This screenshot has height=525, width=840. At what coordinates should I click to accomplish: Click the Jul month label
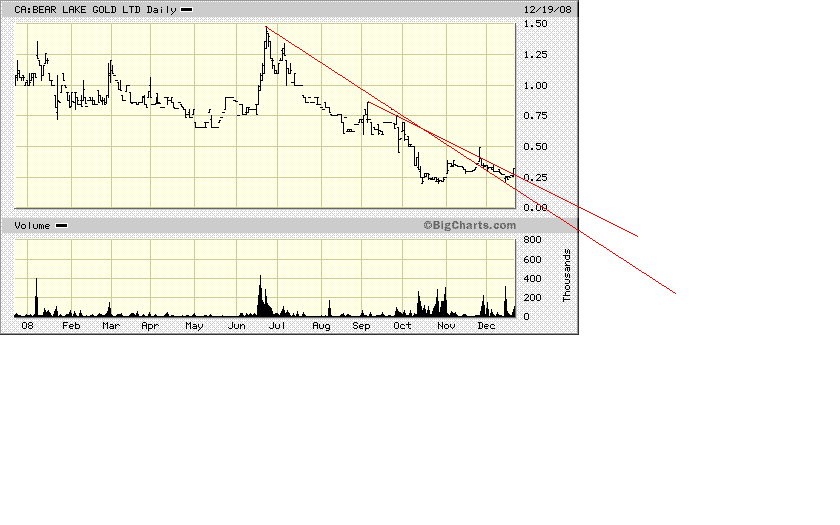[277, 326]
